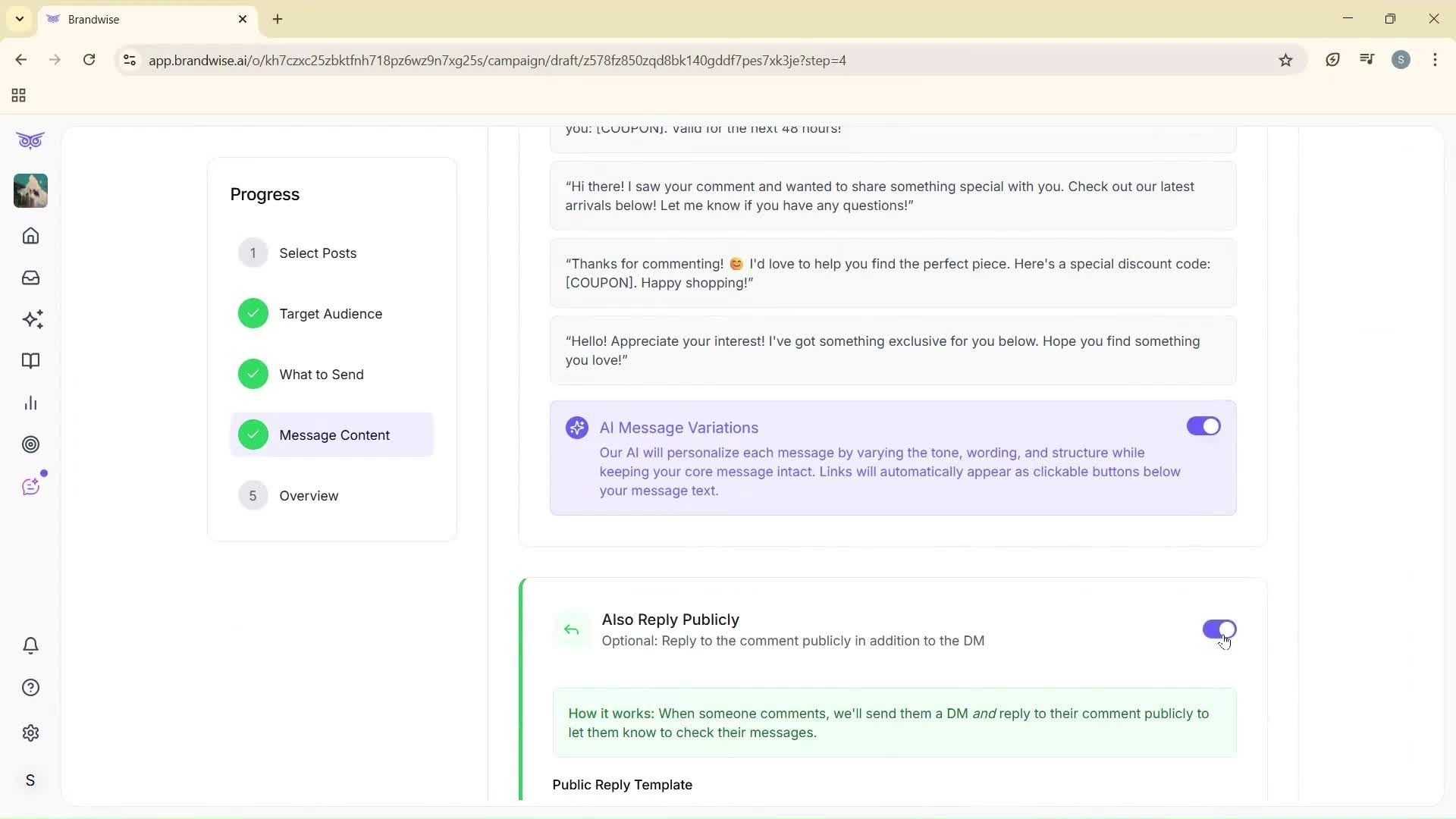
Task: Open the Brandwise owl logo home
Action: [x=30, y=140]
